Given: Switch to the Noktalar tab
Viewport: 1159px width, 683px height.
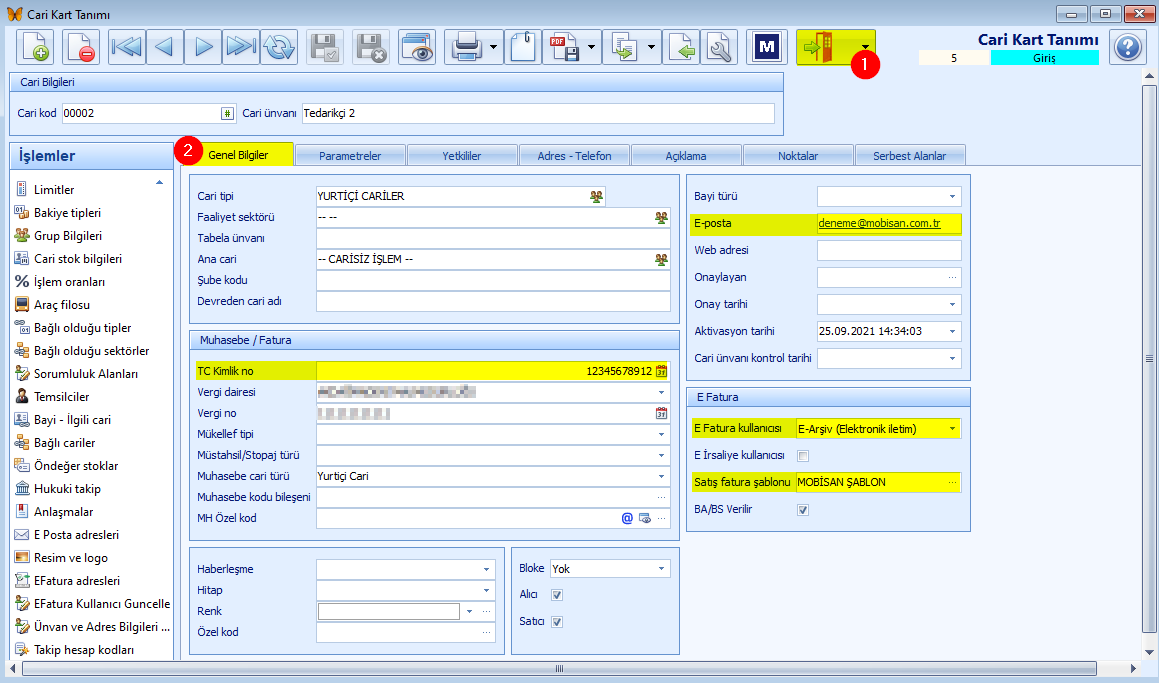Looking at the screenshot, I should 798,155.
